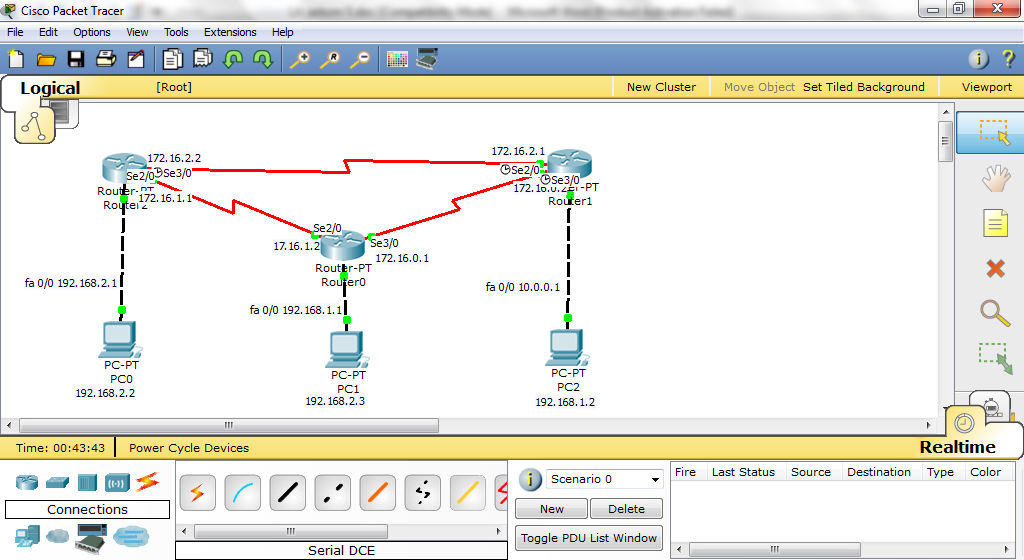Click the New file icon
Screen dimensions: 1024x560
(16, 59)
